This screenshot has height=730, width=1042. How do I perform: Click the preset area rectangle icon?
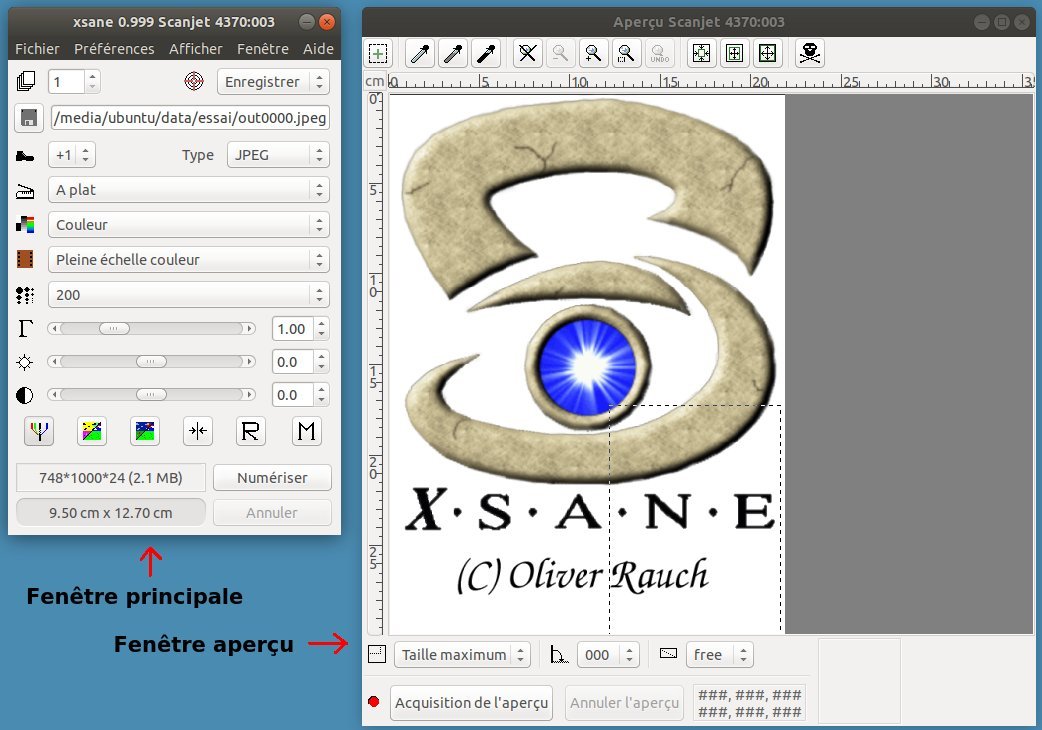coord(377,654)
